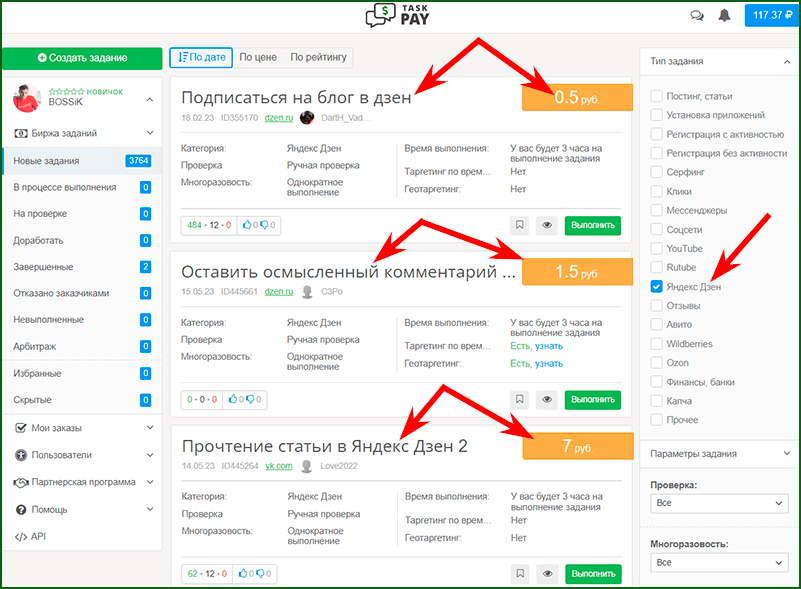Screen dimensions: 801x589
Task: Expand Мои заказы menu
Action: pyautogui.click(x=82, y=428)
